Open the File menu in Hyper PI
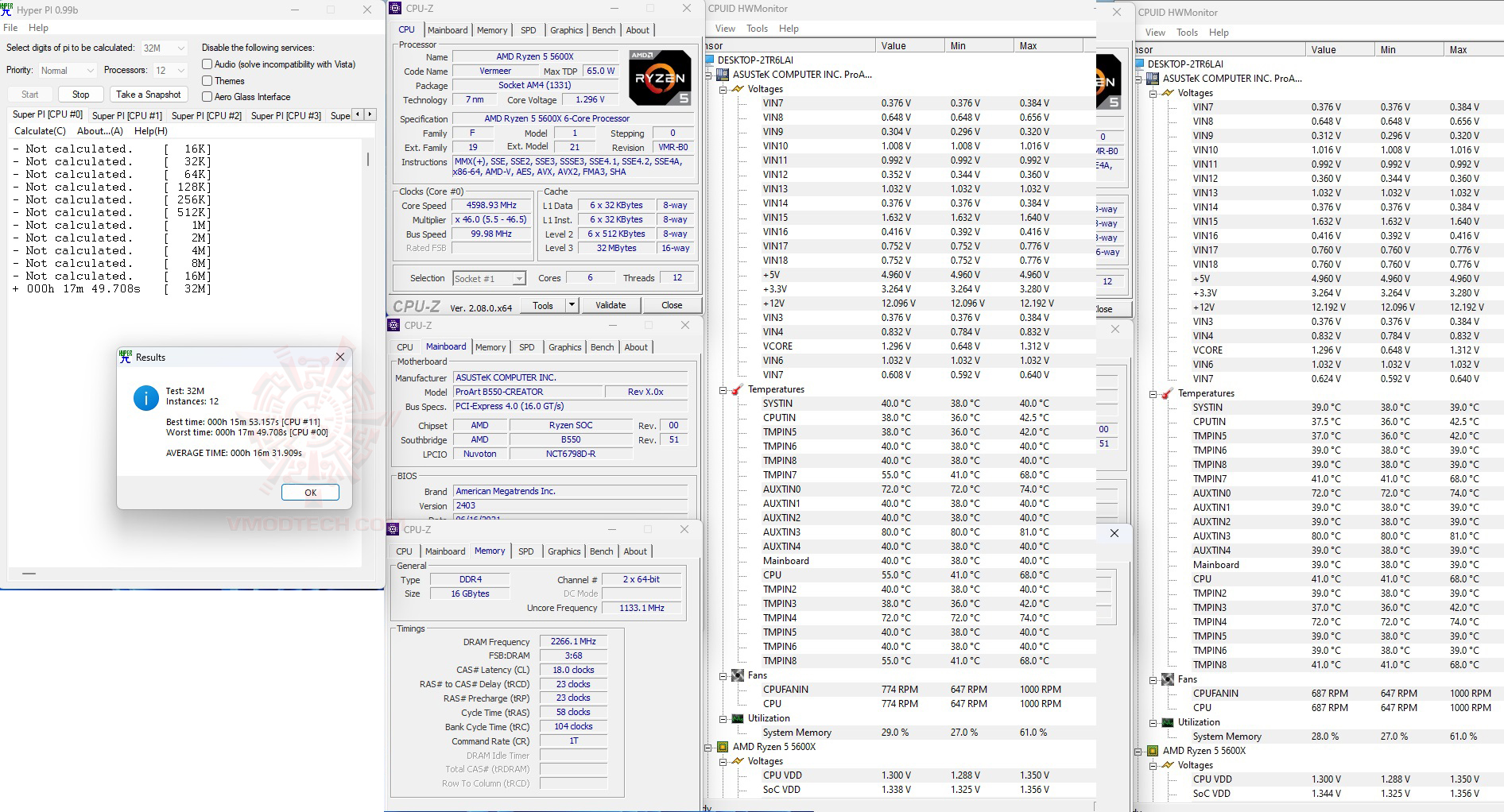The width and height of the screenshot is (1504, 812). pos(10,28)
